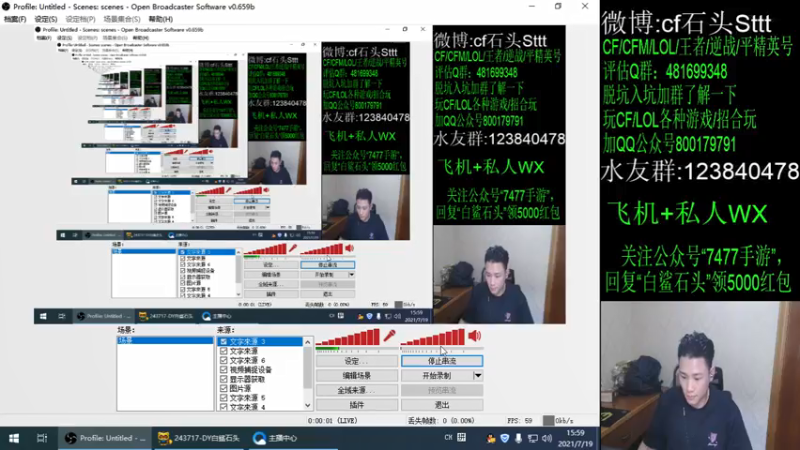Click the 预览串流 button

442,390
